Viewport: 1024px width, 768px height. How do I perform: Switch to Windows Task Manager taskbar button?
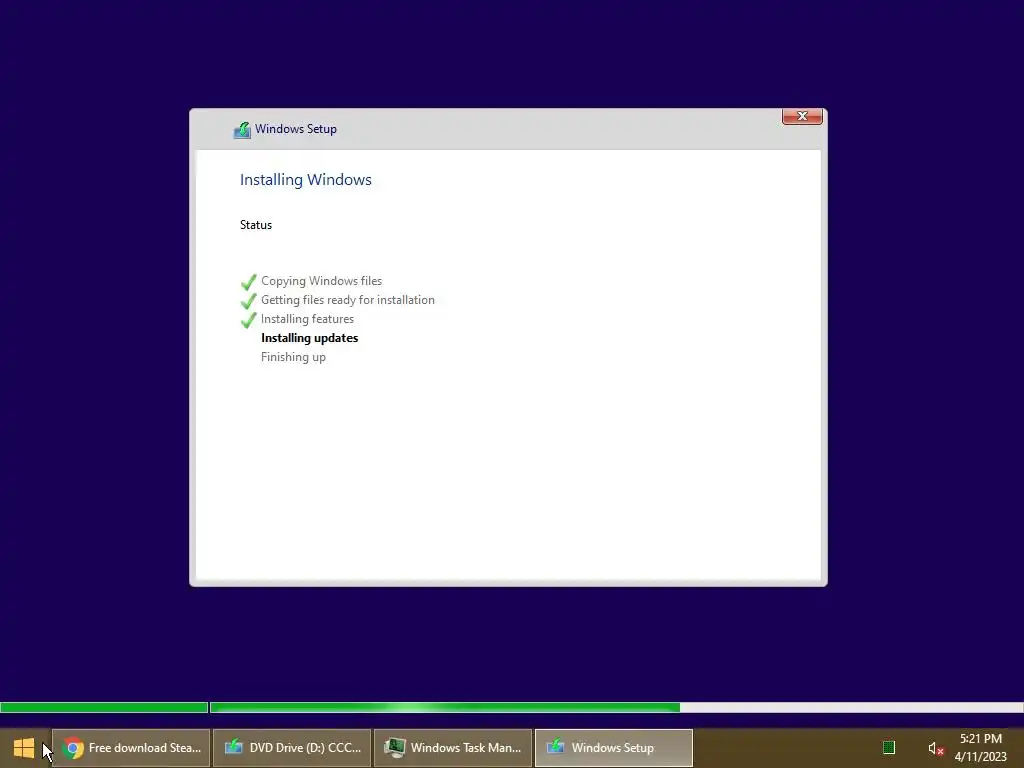pos(453,748)
